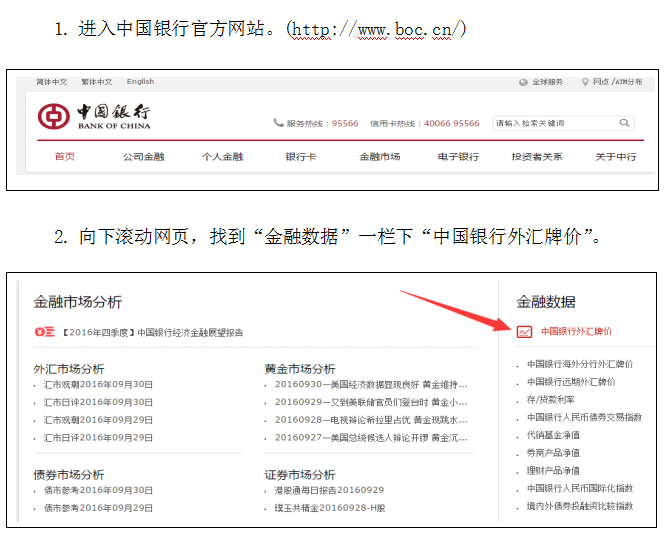
Task: Click the Bank of China logo
Action: point(95,117)
